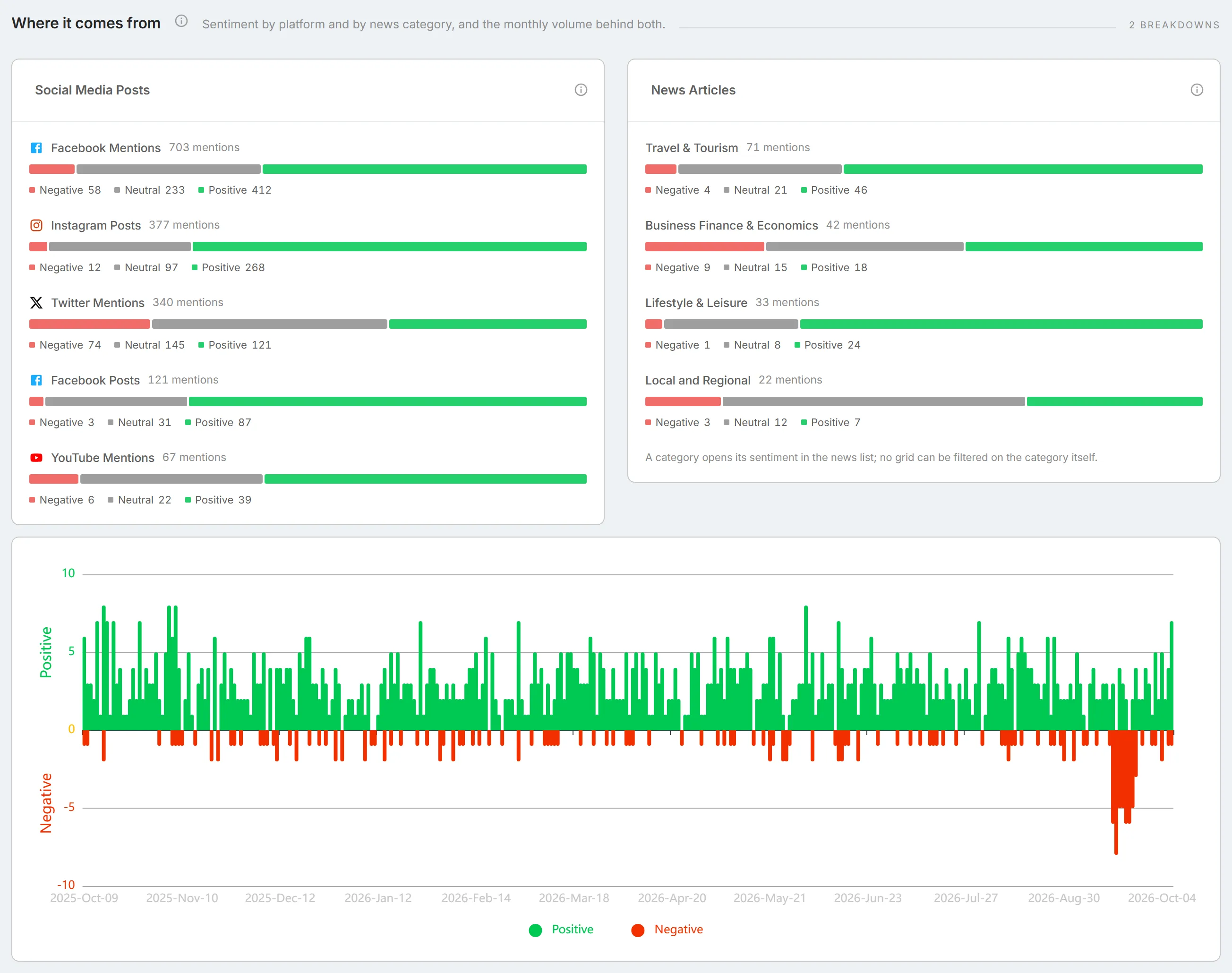1232x973 pixels.
Task: Open the YouTube Mentions row title
Action: click(x=103, y=458)
